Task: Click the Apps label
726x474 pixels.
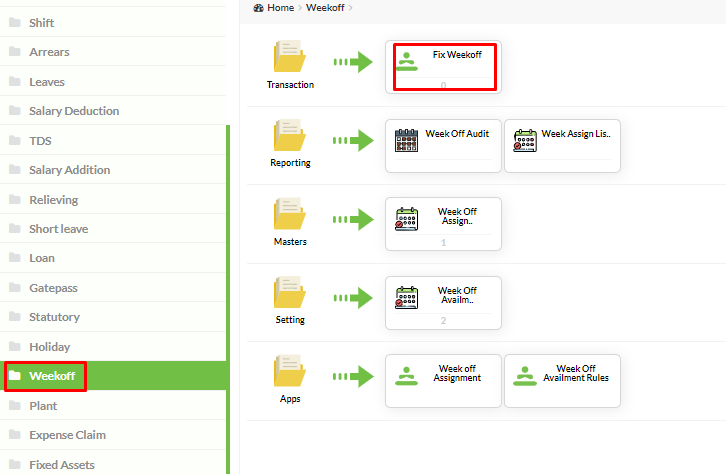Action: tap(290, 399)
